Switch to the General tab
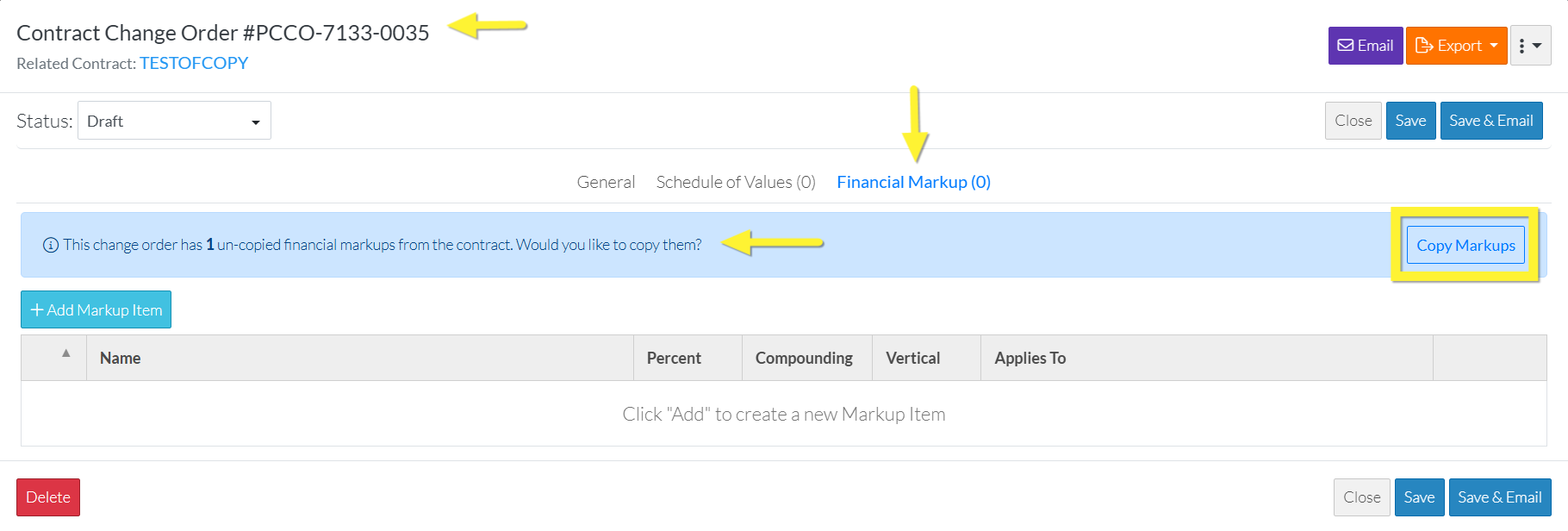1568x531 pixels. pyautogui.click(x=606, y=182)
